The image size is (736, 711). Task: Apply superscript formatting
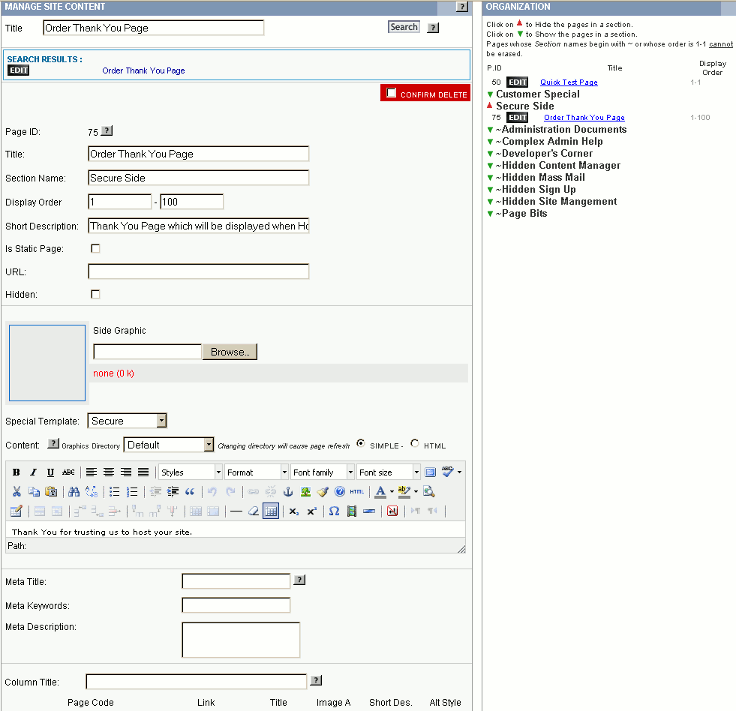coord(312,511)
